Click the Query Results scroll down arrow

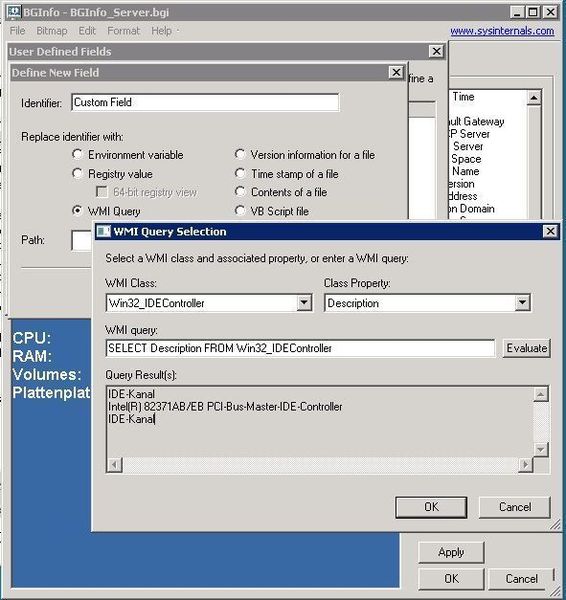[x=541, y=449]
